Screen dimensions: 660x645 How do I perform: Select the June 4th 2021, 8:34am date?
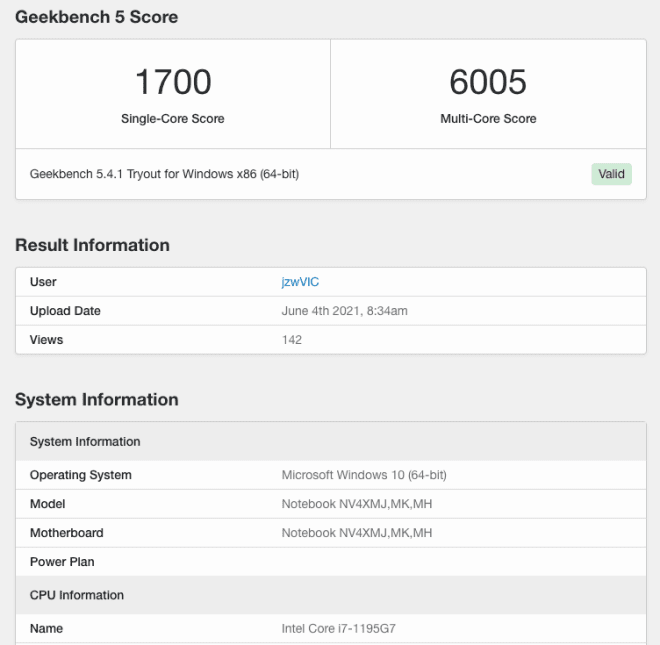[344, 311]
